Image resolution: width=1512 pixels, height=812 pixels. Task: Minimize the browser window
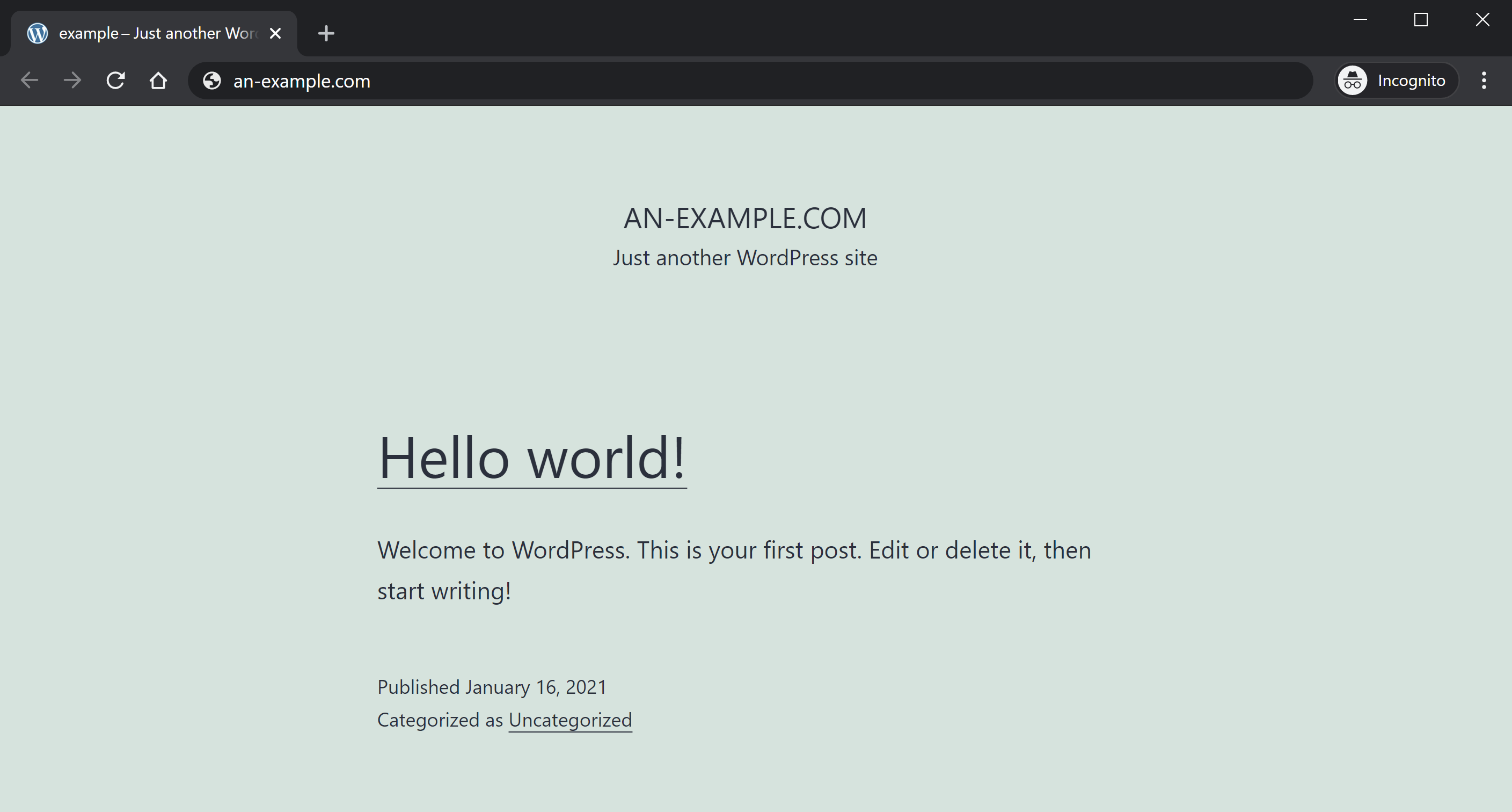1360,20
